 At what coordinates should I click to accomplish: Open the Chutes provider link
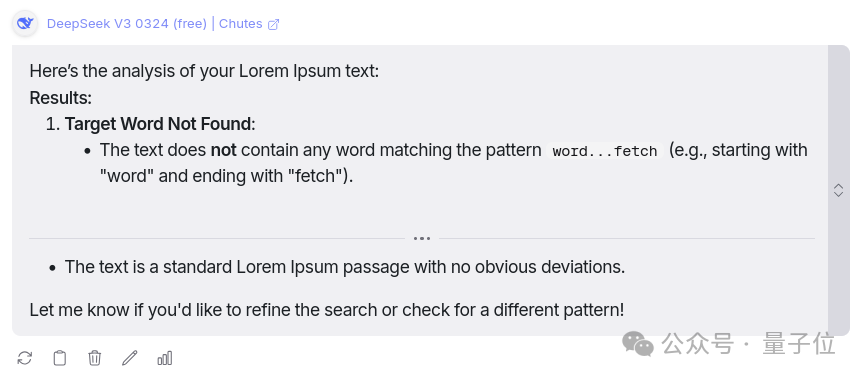pos(241,24)
